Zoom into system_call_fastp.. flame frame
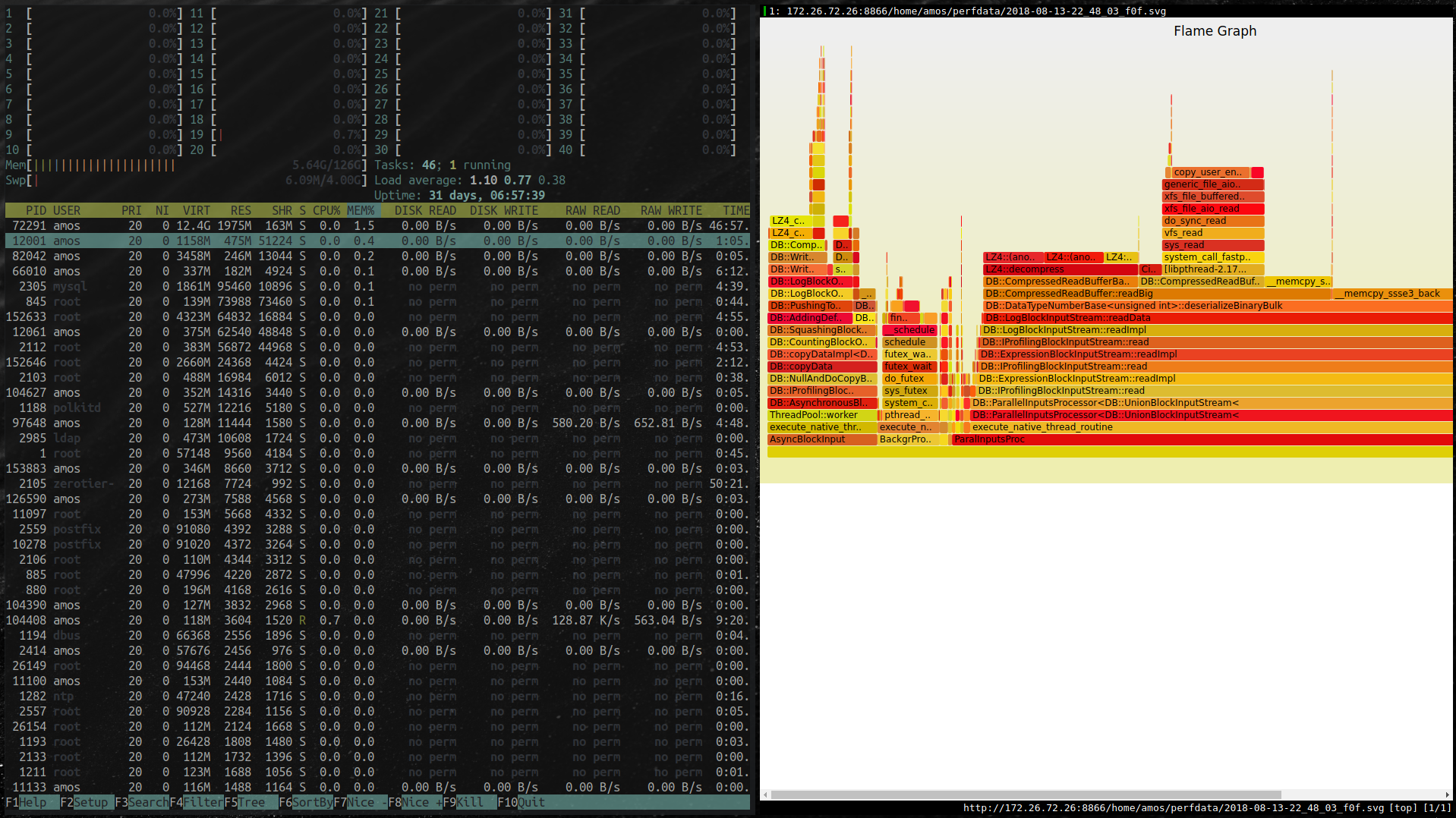 coord(1213,257)
